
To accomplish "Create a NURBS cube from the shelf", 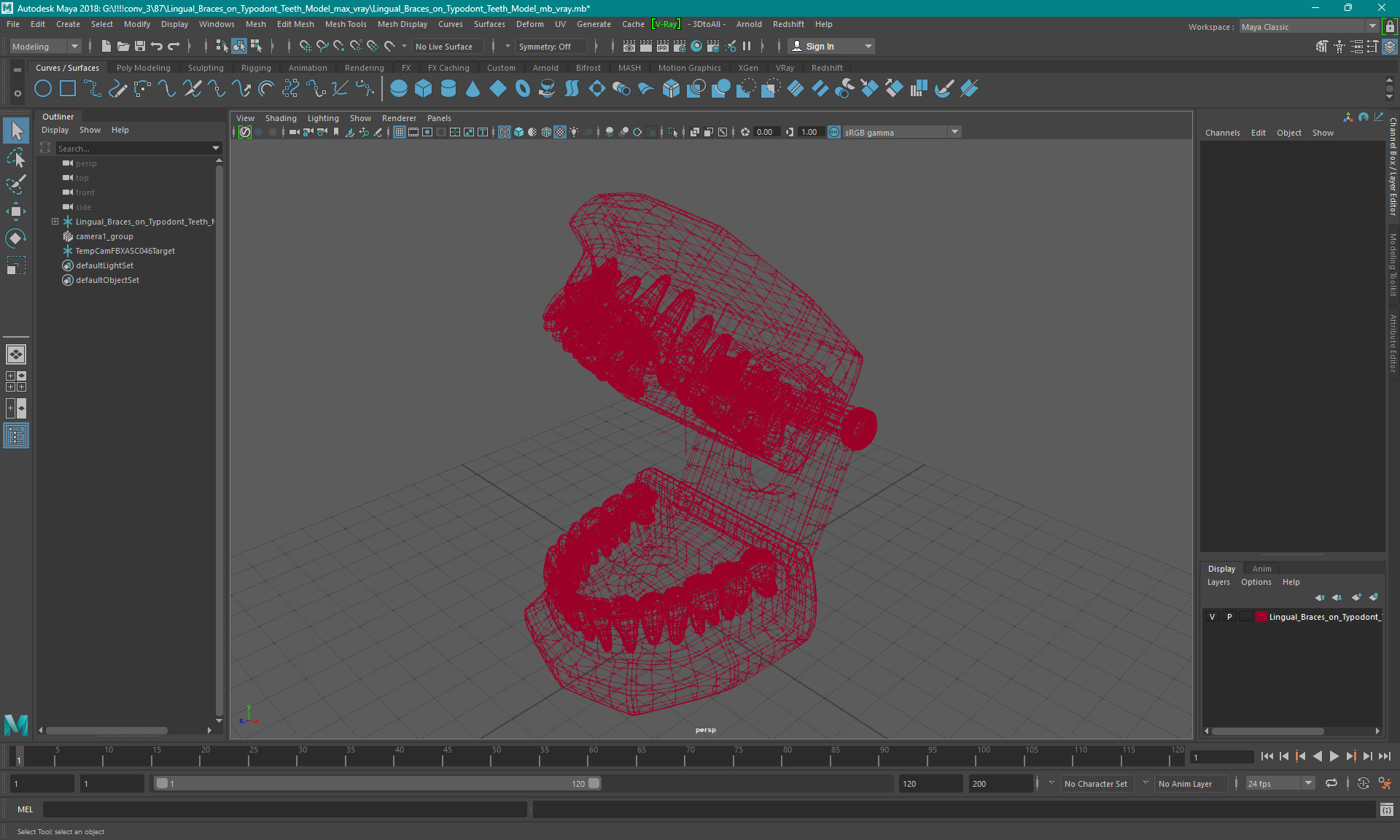I will pyautogui.click(x=424, y=89).
